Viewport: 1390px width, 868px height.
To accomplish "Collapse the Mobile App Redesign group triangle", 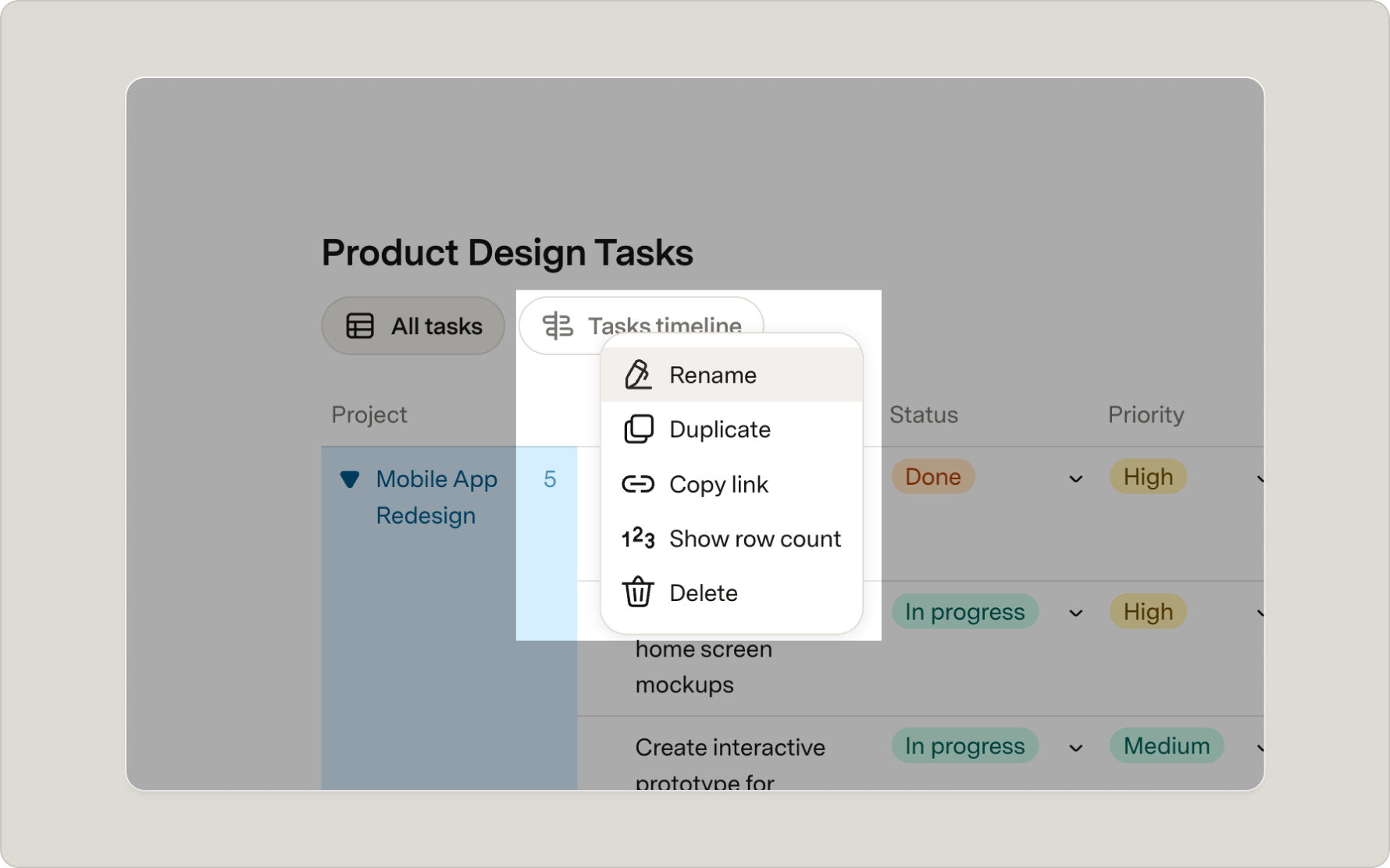I will pos(350,479).
